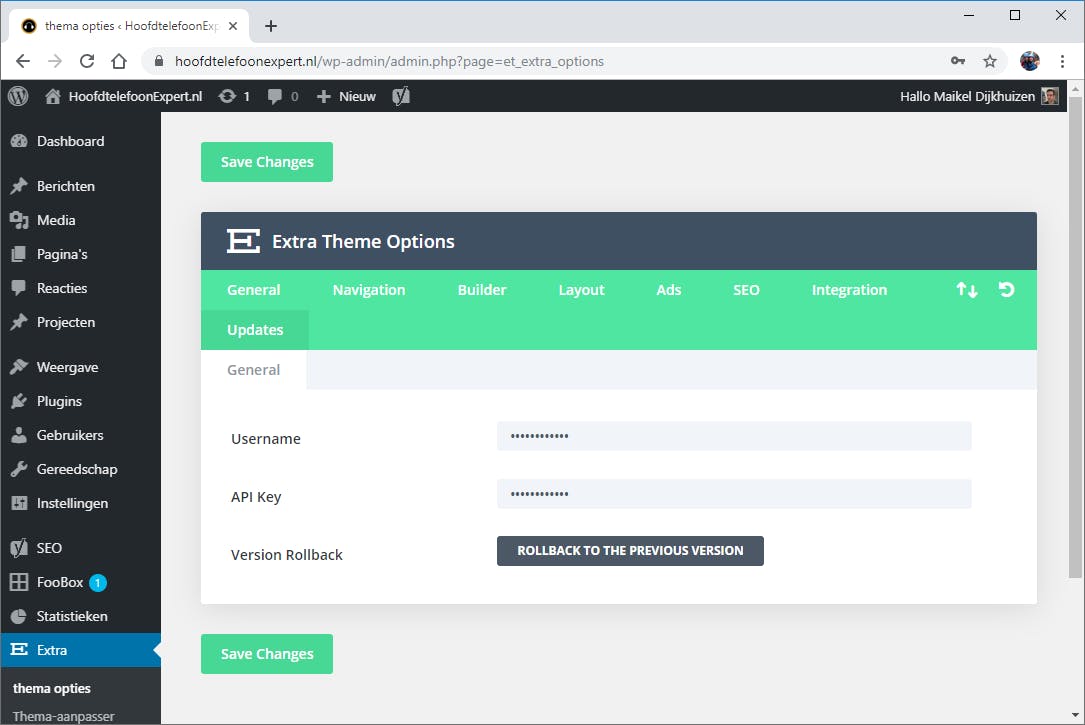Image resolution: width=1085 pixels, height=725 pixels.
Task: Bookmark page with the star icon
Action: pyautogui.click(x=990, y=61)
